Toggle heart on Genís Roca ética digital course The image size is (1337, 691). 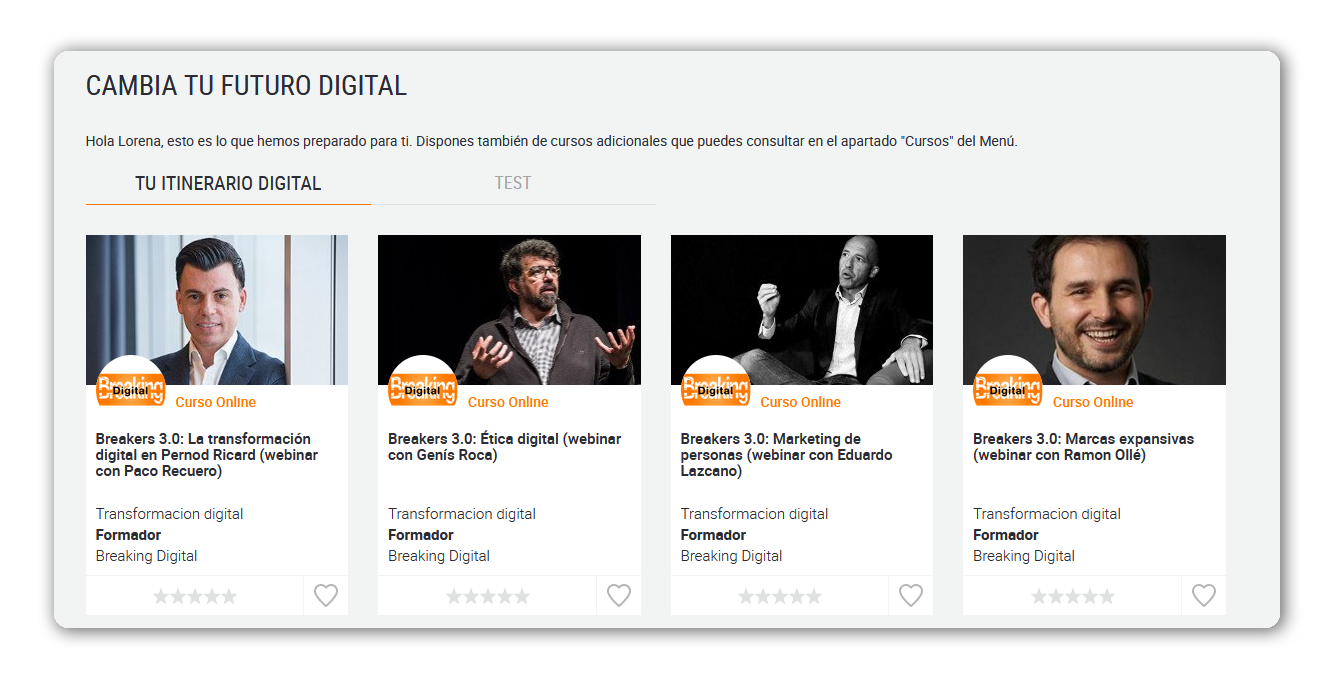[619, 596]
